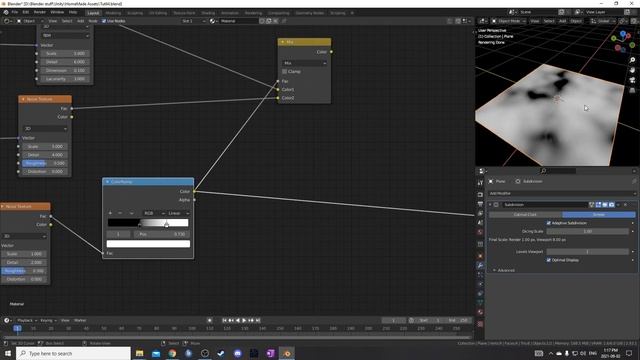Add a ColorRamp stop with plus button

(110, 213)
